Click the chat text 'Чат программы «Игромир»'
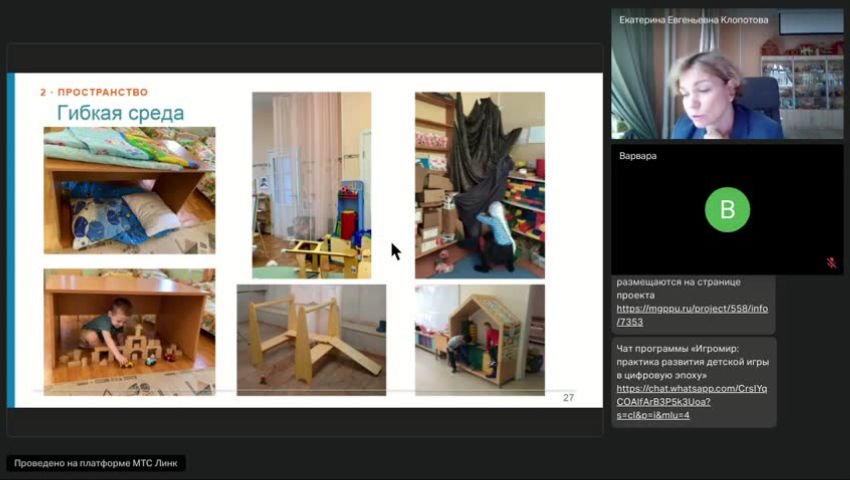 pos(678,349)
